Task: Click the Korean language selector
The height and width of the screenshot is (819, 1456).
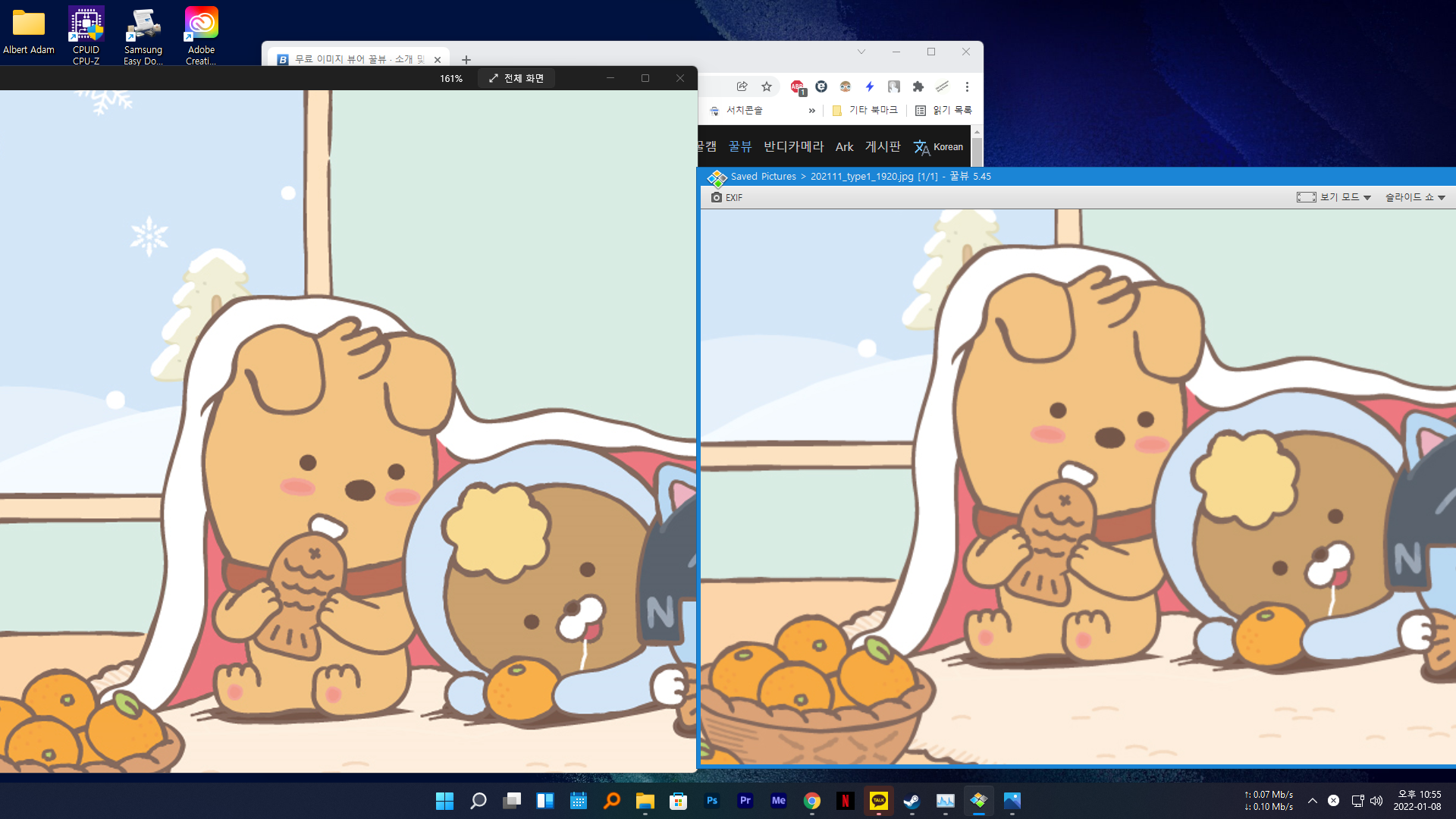Action: (939, 147)
